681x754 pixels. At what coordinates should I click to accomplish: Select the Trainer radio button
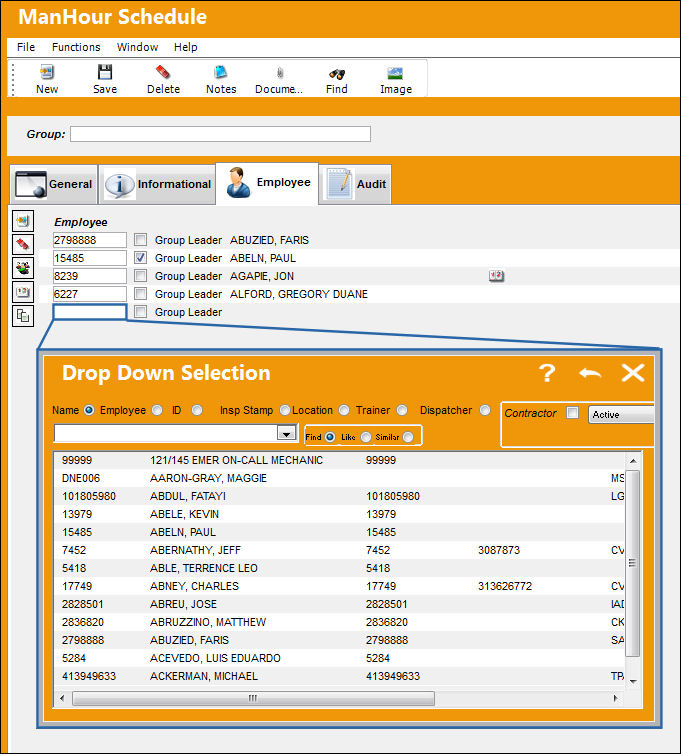pos(402,410)
